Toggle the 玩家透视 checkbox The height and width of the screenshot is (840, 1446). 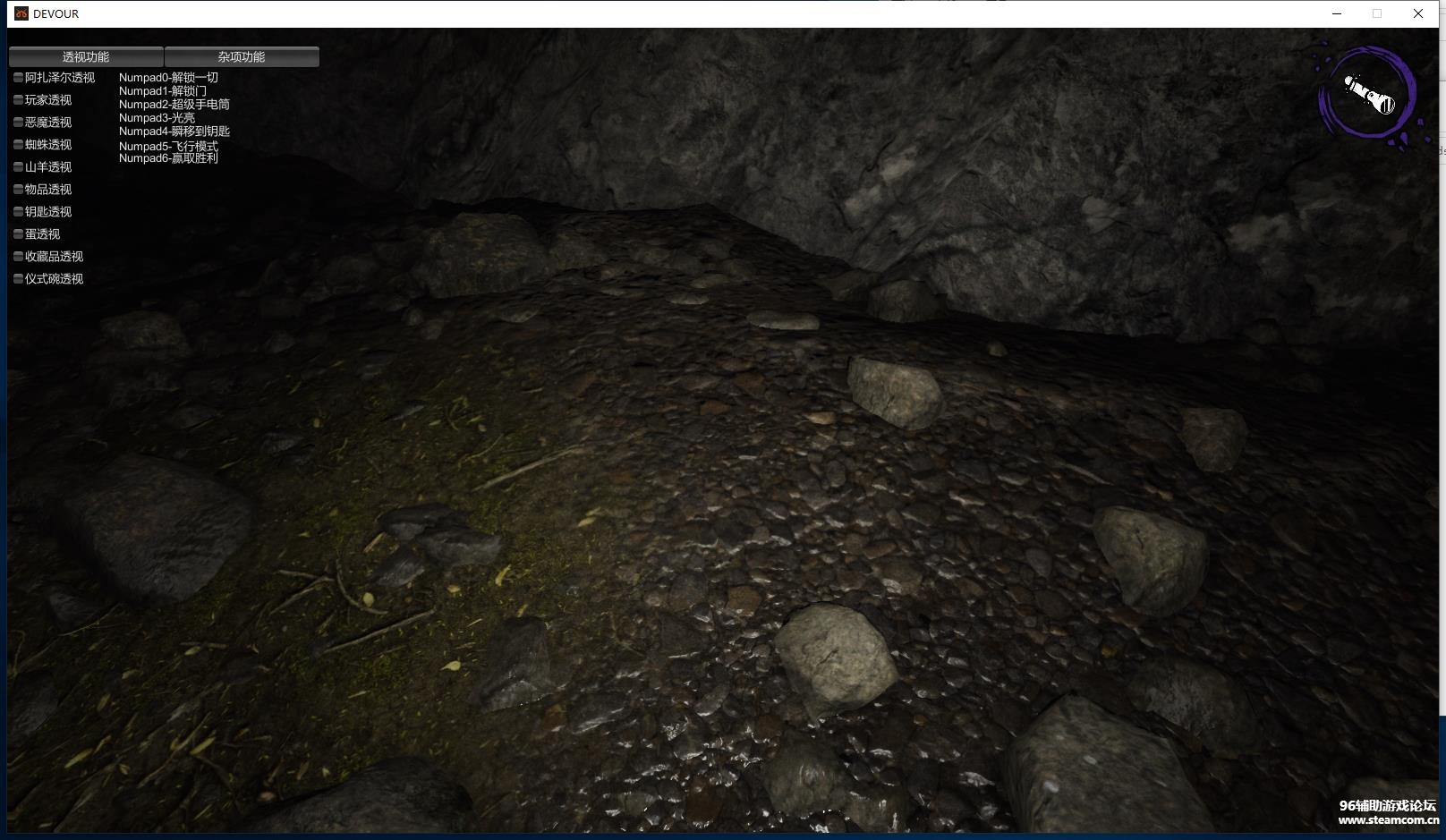tap(18, 100)
